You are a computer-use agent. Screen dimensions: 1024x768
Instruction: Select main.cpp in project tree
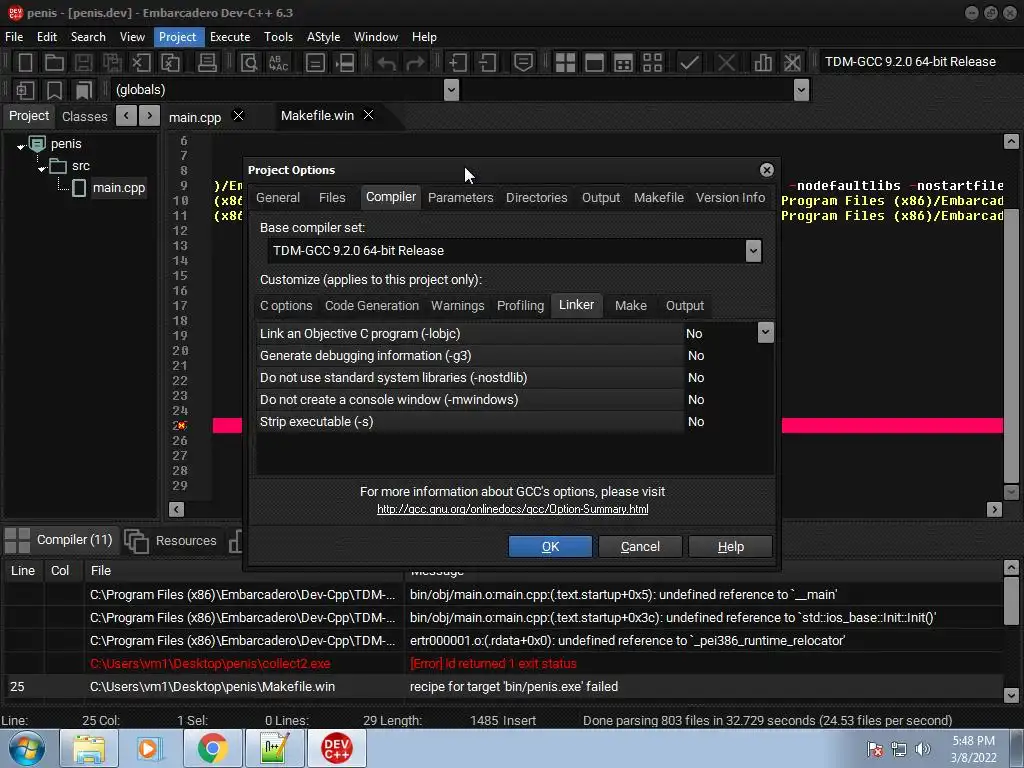point(118,188)
